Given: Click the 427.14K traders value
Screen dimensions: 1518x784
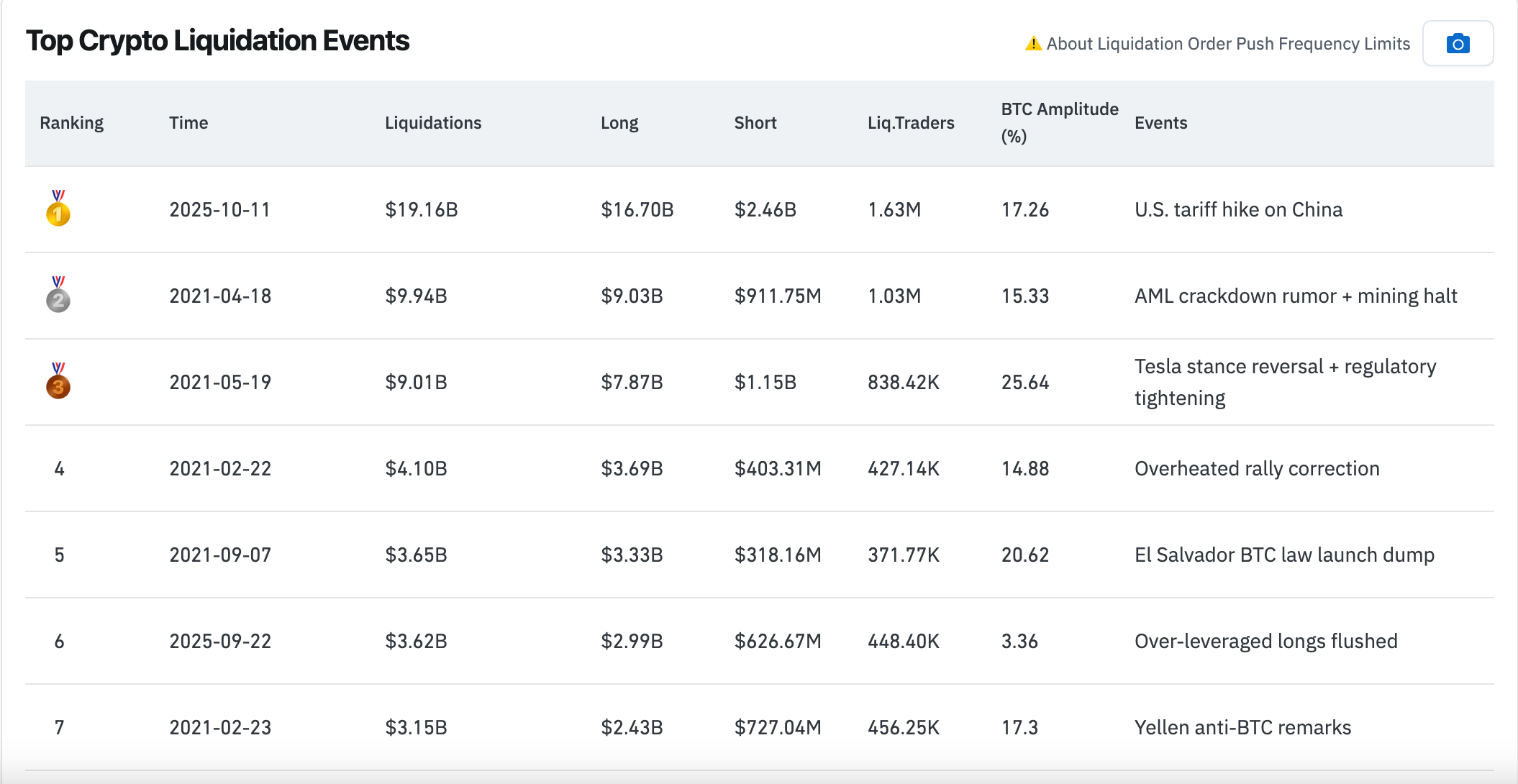Looking at the screenshot, I should pos(904,468).
